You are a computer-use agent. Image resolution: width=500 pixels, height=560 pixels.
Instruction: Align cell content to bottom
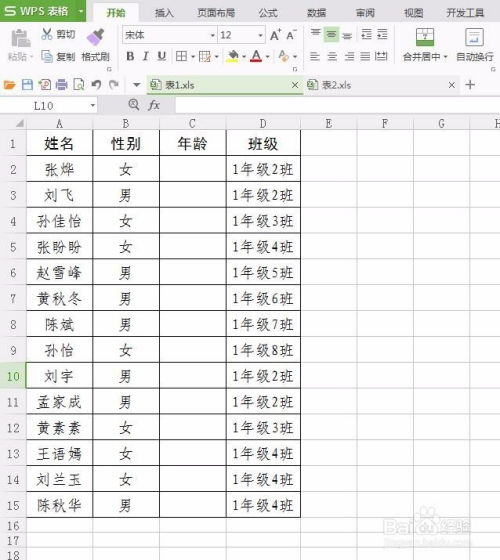pos(347,35)
